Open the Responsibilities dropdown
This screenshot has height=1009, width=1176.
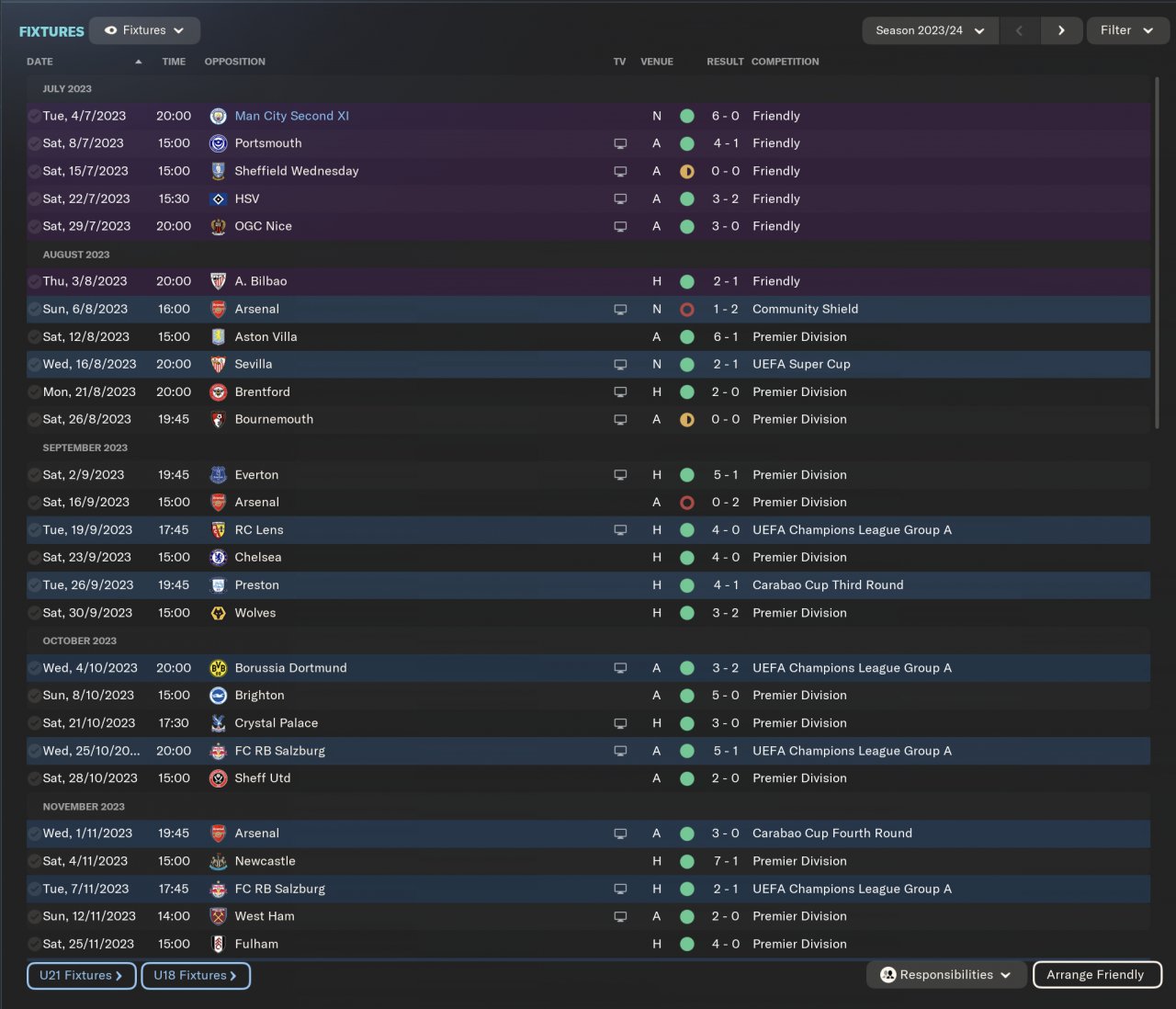tap(946, 975)
